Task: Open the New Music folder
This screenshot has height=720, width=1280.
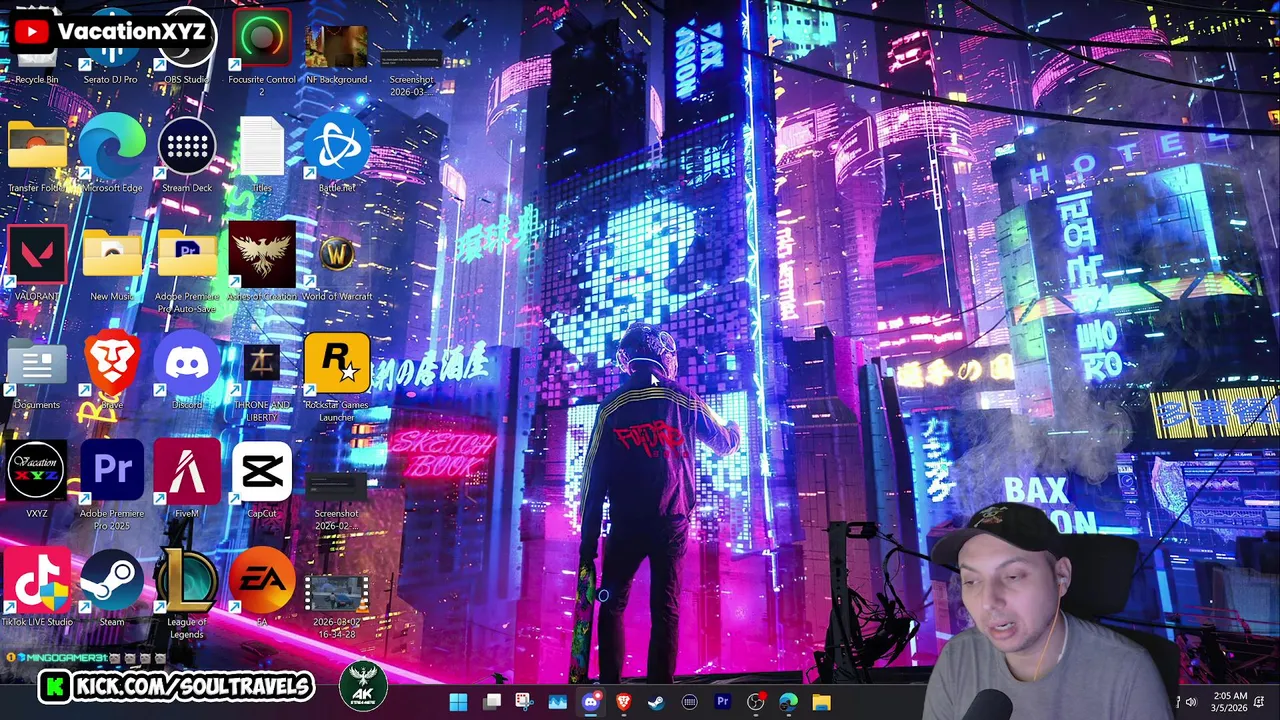Action: click(112, 264)
